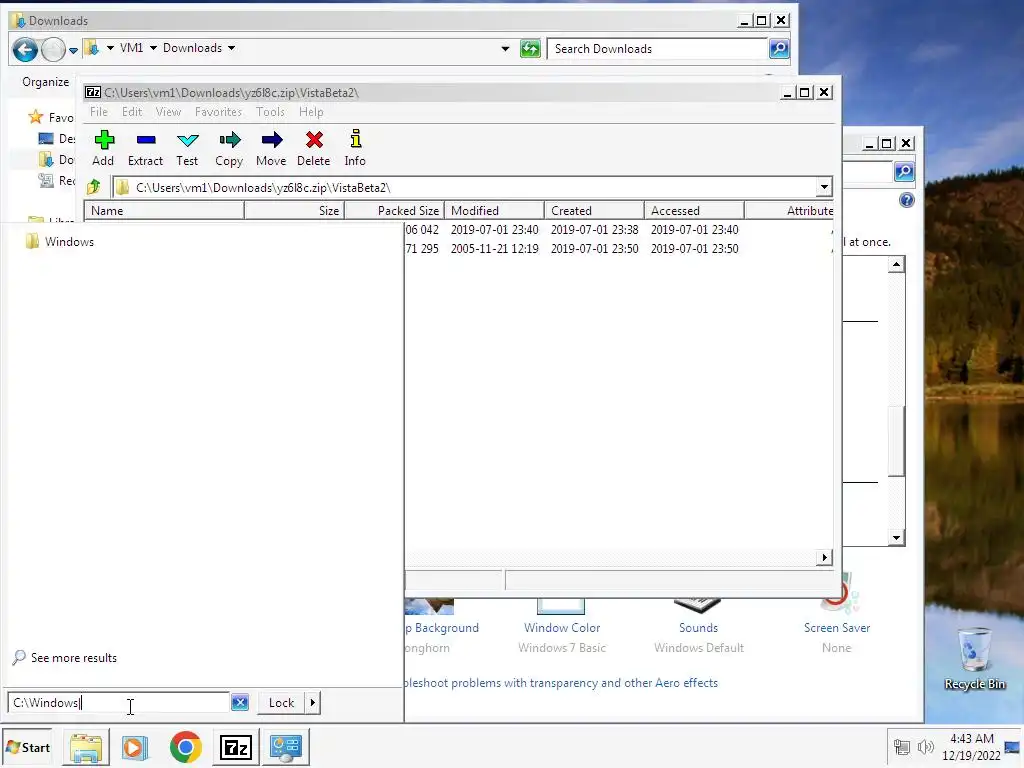Clear the Start menu search text
The height and width of the screenshot is (768, 1024).
(x=240, y=703)
